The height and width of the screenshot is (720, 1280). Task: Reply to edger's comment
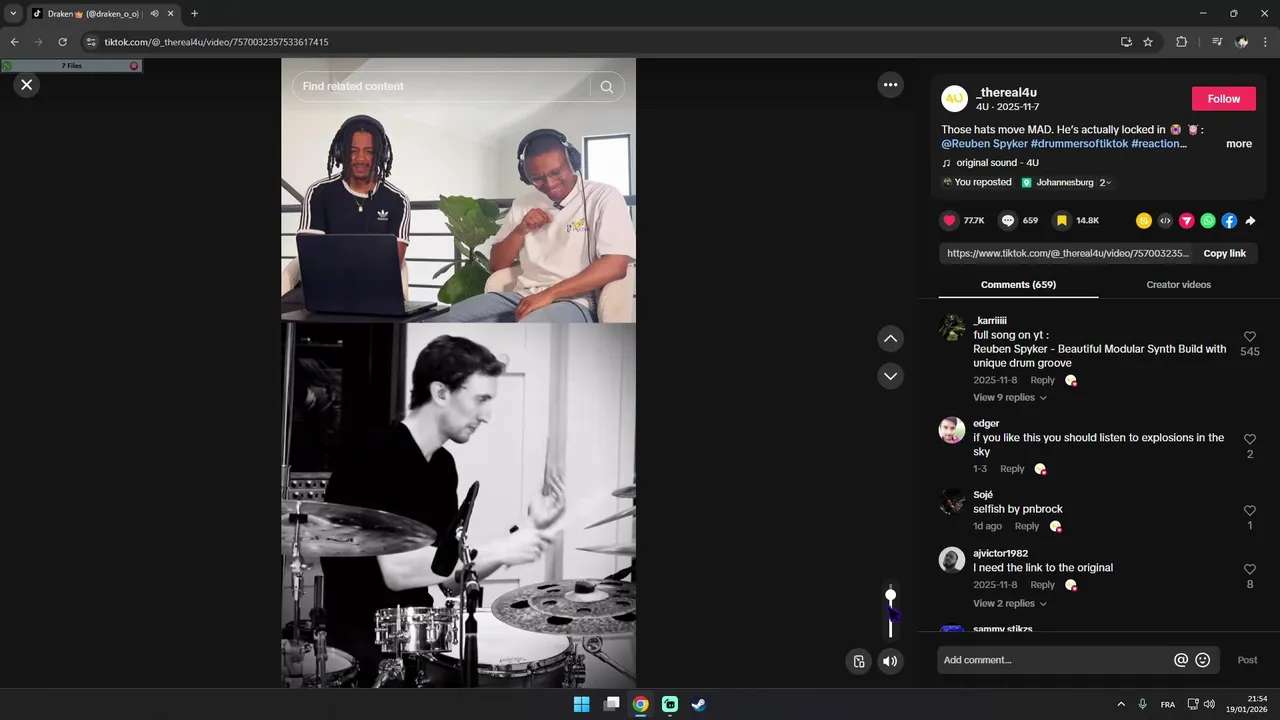pos(1012,469)
